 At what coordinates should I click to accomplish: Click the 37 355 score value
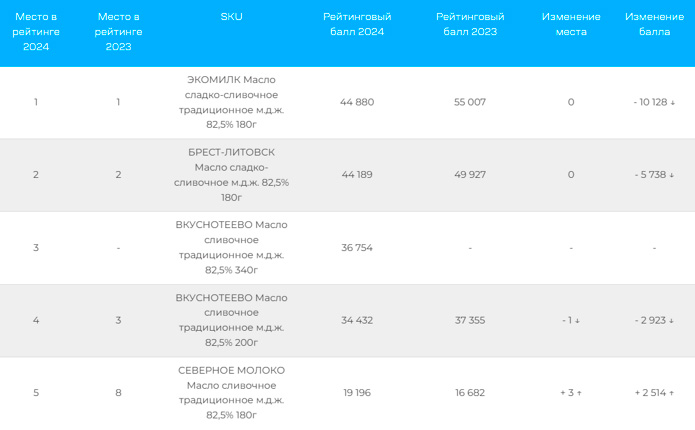[x=470, y=320]
